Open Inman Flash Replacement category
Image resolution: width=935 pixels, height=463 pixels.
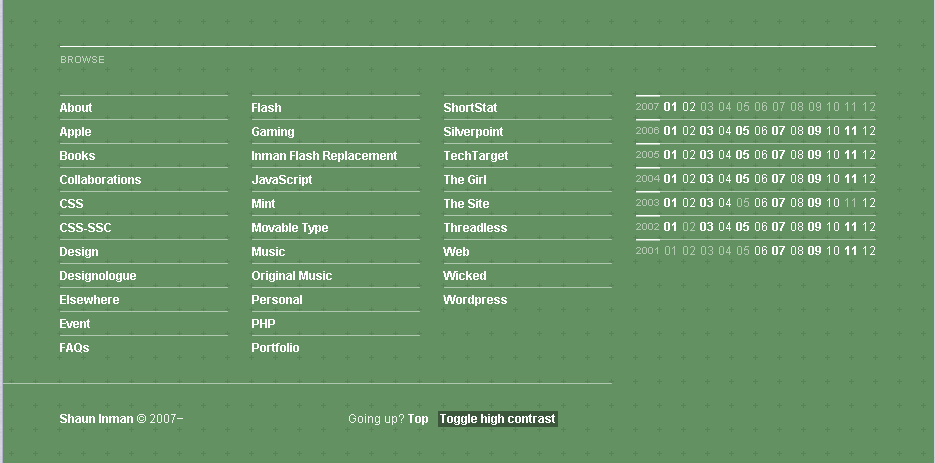click(x=324, y=156)
